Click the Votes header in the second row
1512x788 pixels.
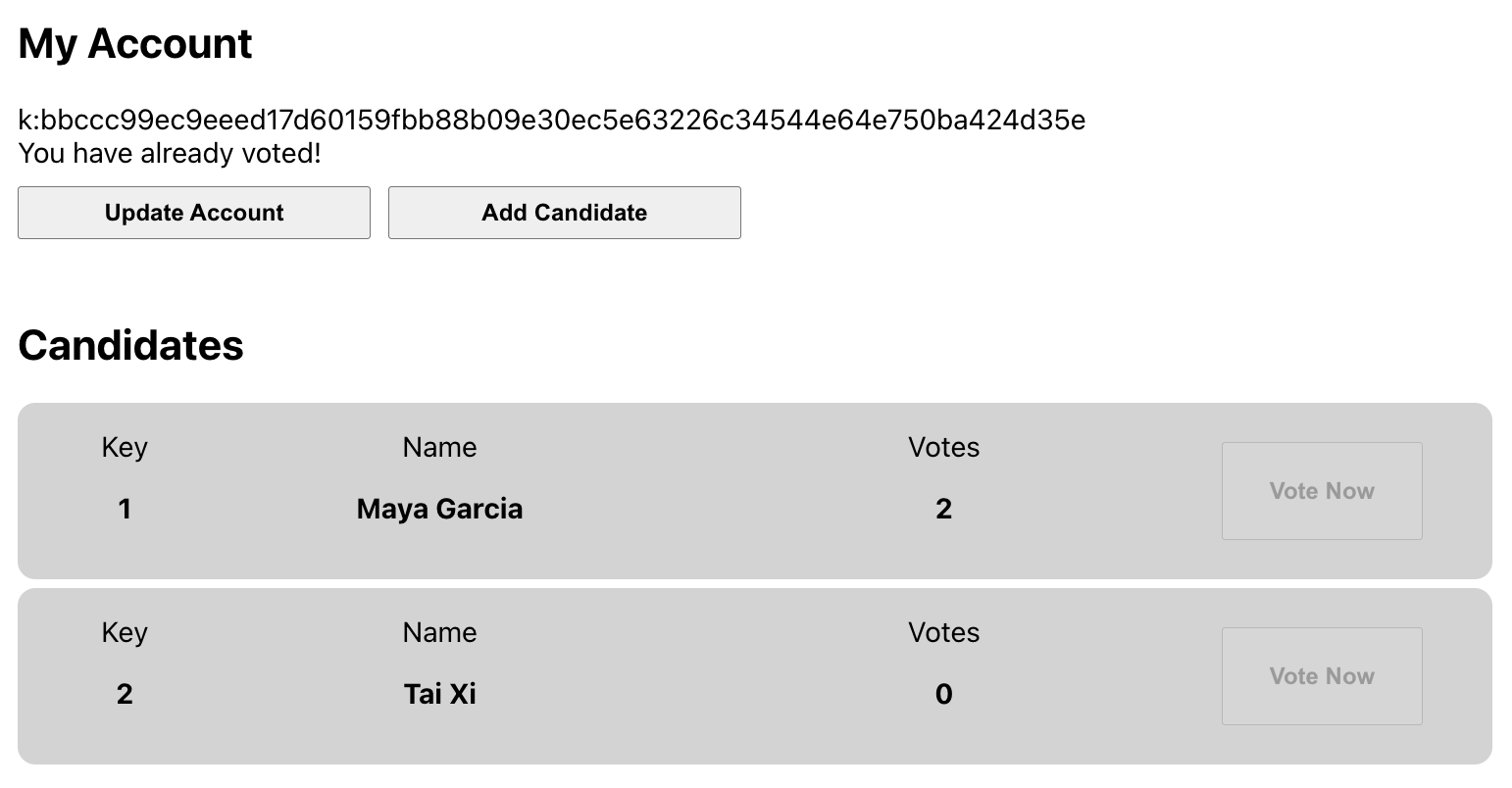click(x=943, y=632)
